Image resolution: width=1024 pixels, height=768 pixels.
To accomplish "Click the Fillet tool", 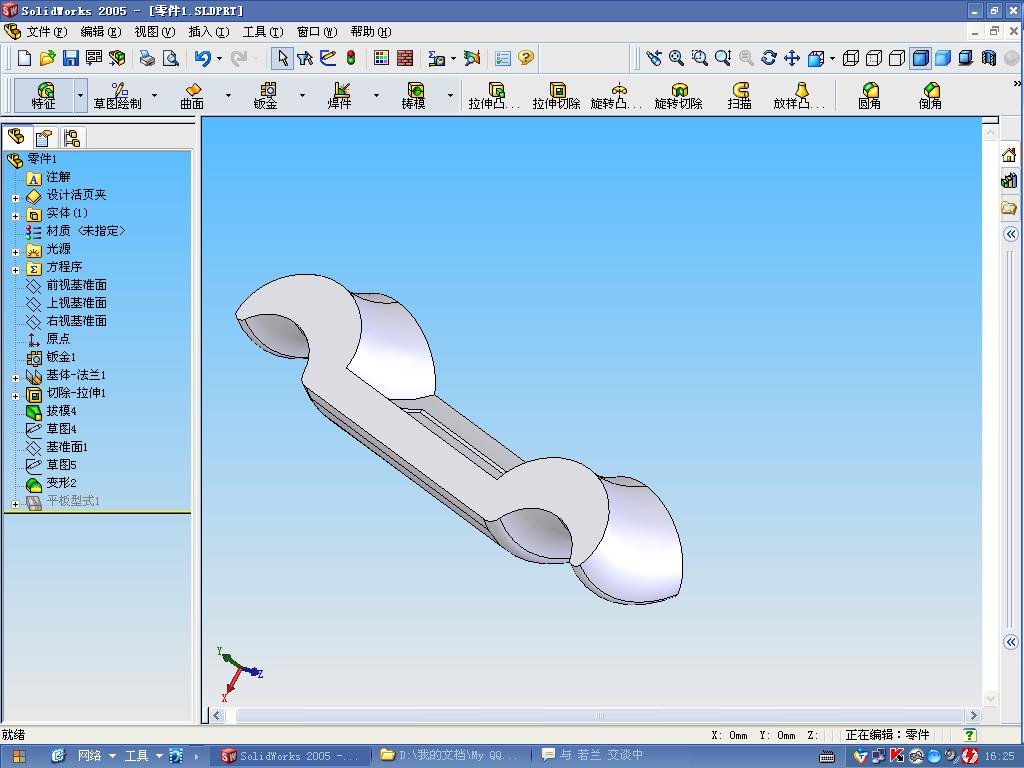I will tap(869, 95).
